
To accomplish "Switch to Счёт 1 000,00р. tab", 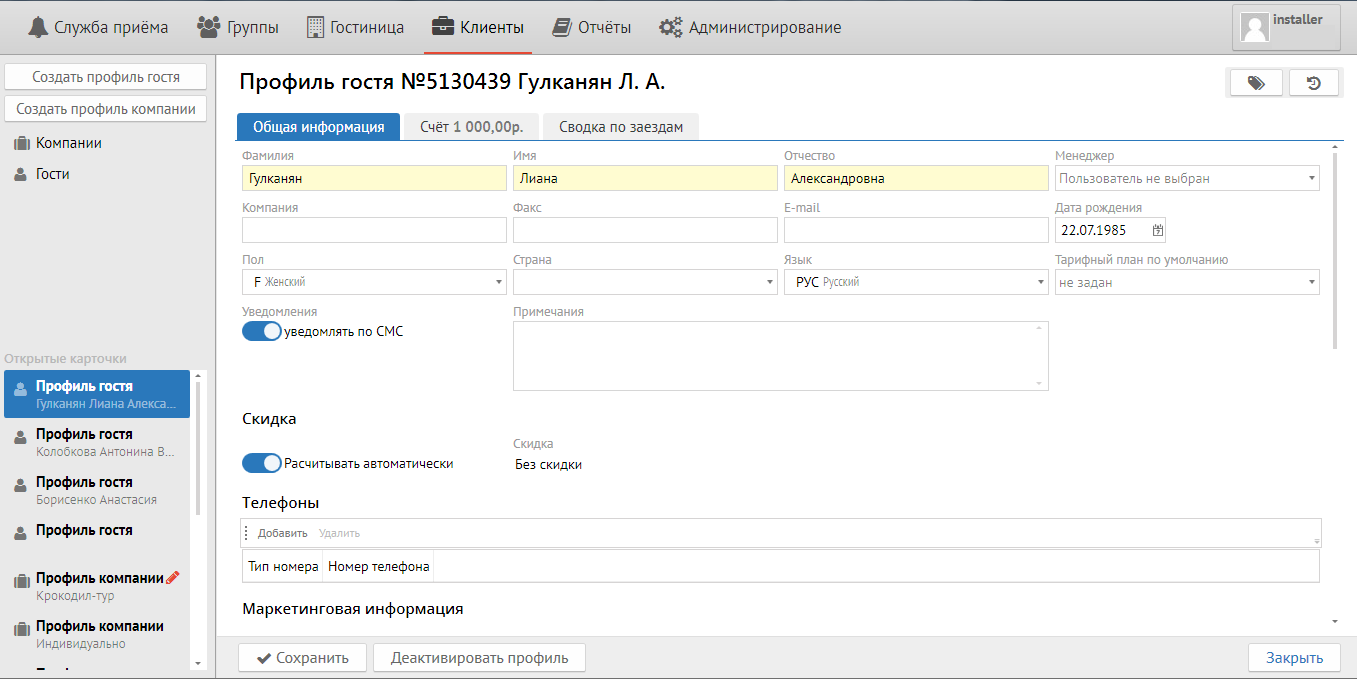I will pyautogui.click(x=471, y=127).
